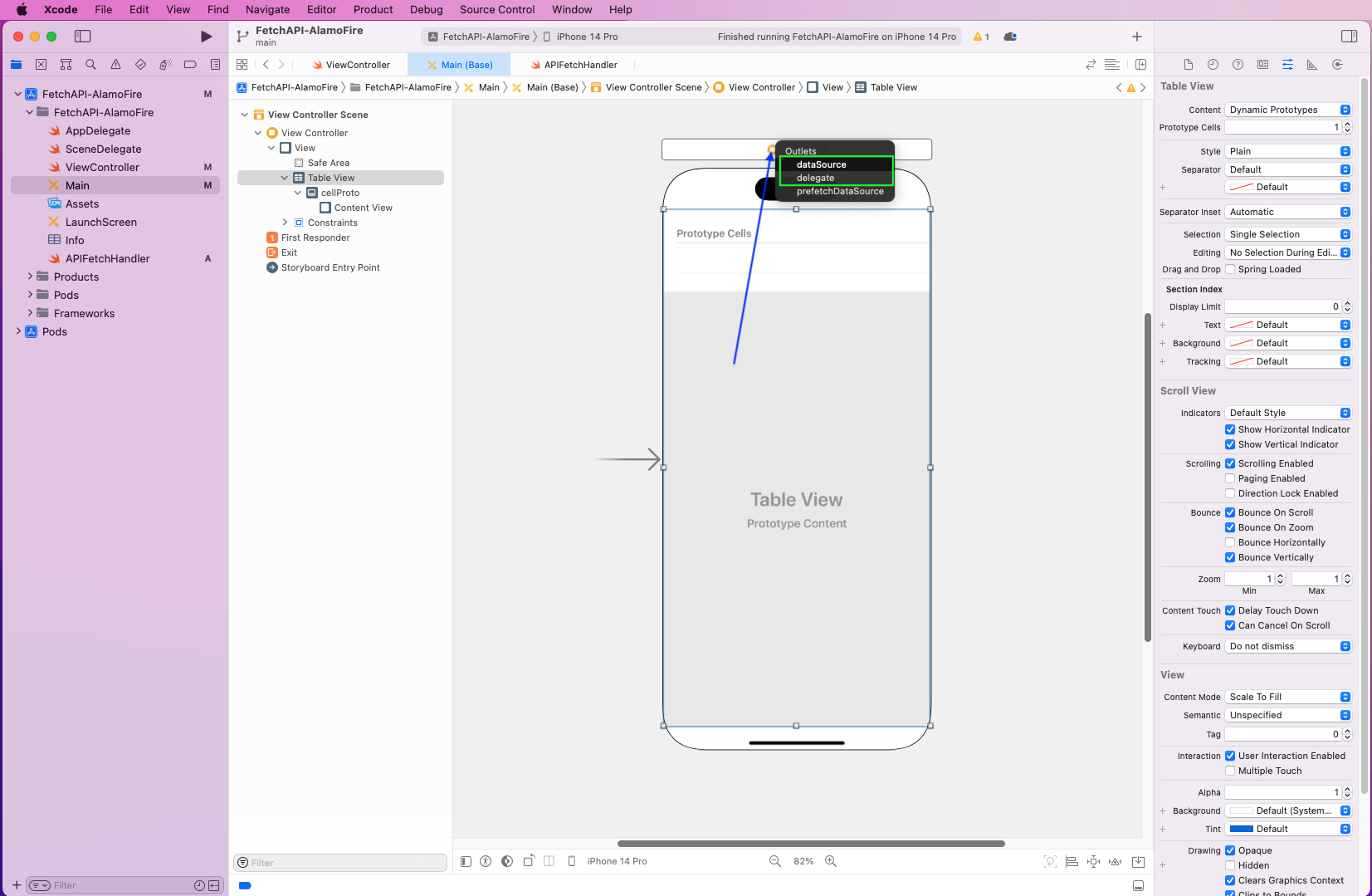This screenshot has height=896, width=1372.
Task: Show the Find navigator magnifier icon
Action: click(x=90, y=65)
